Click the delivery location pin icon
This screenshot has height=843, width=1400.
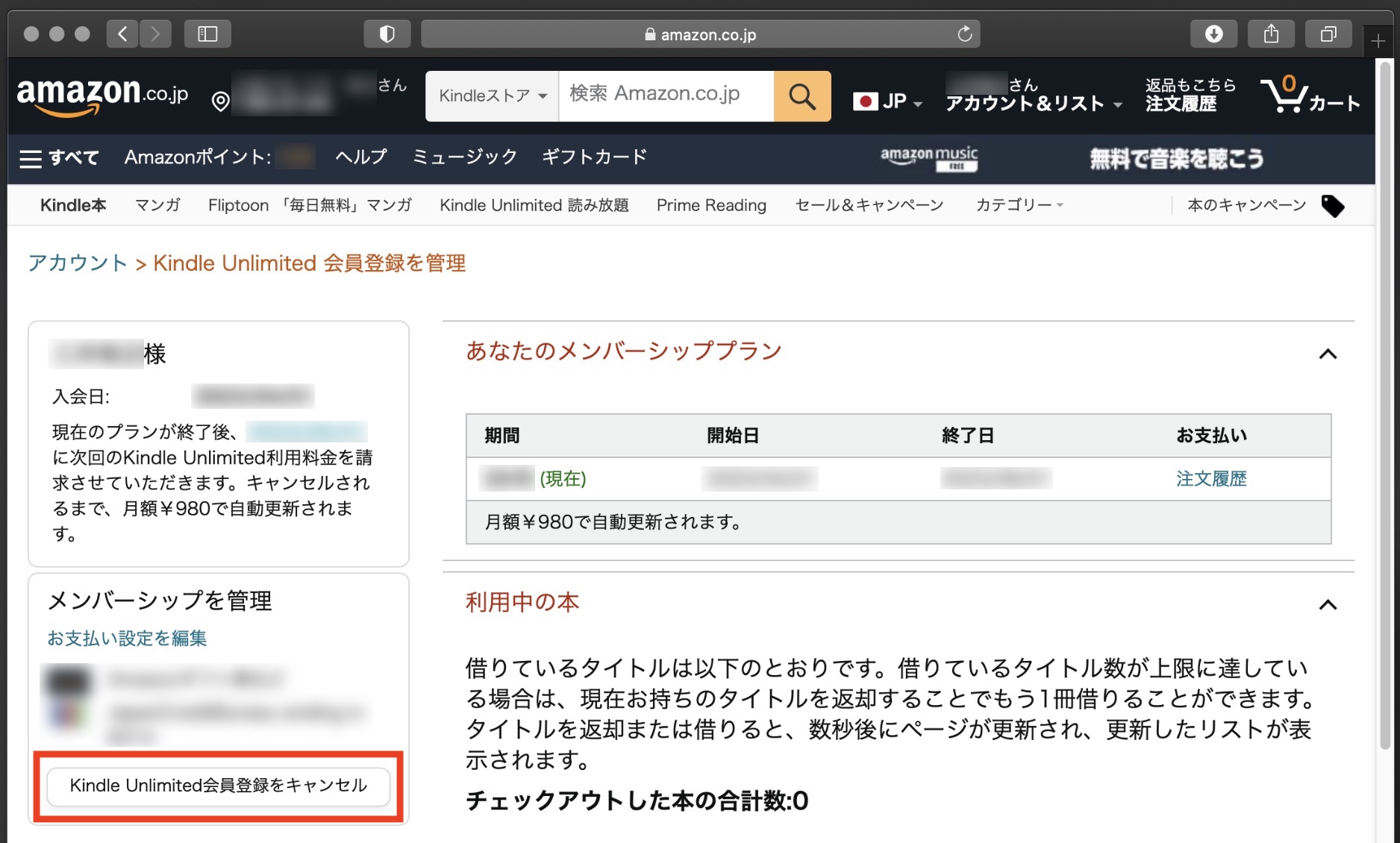tap(220, 101)
